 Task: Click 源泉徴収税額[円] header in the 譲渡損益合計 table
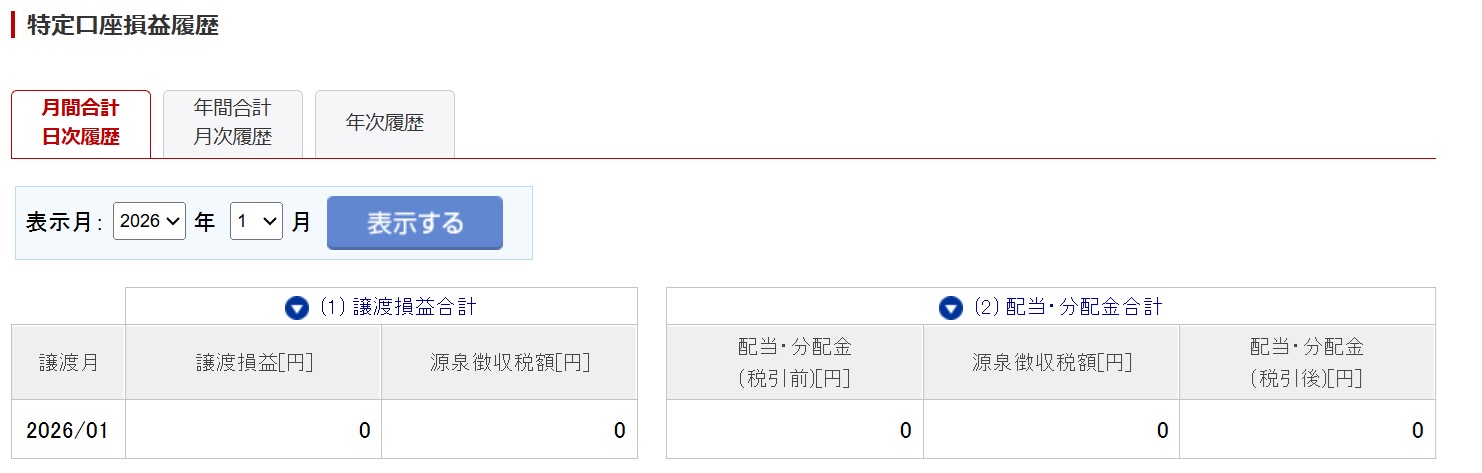509,362
